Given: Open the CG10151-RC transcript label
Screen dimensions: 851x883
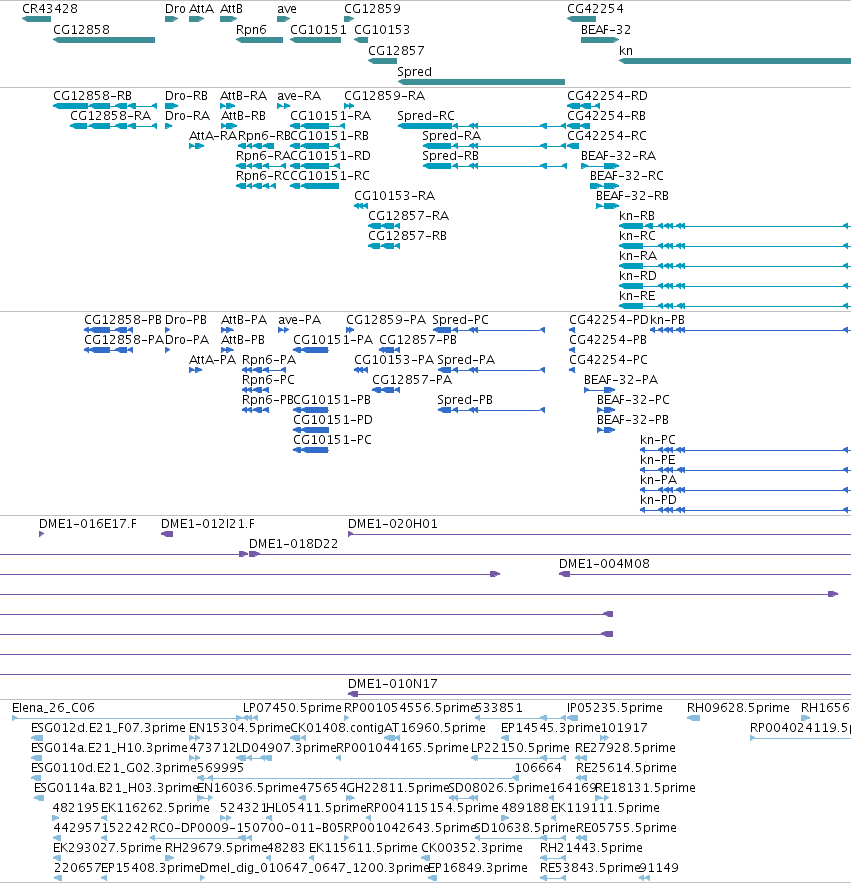Looking at the screenshot, I should [x=330, y=176].
